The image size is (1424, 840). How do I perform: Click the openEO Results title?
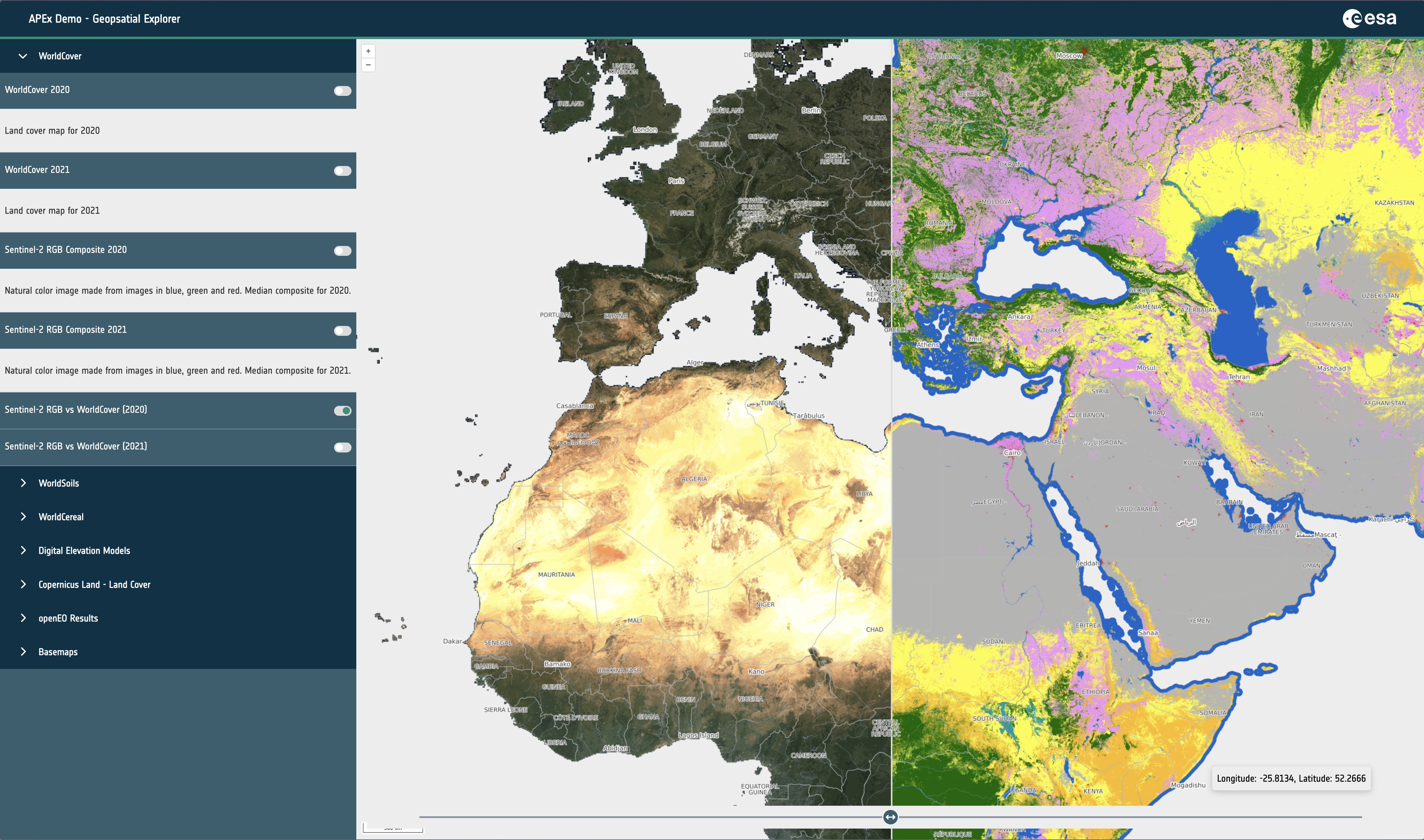69,618
